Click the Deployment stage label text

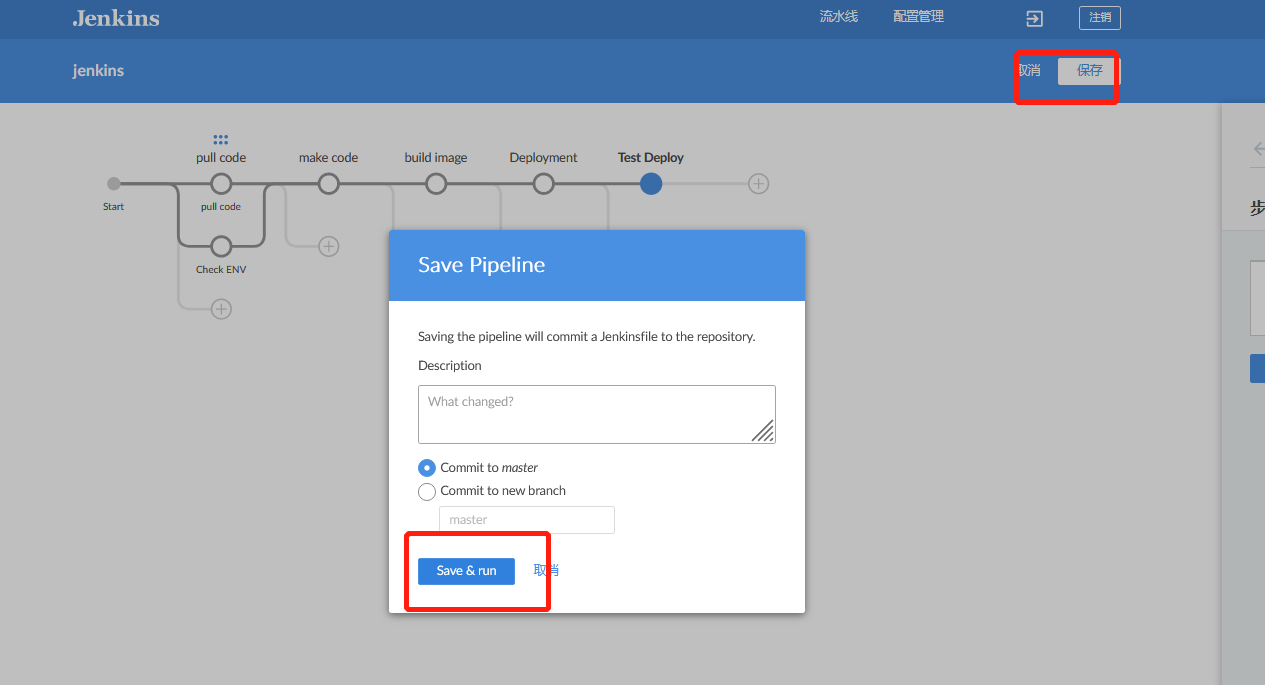tap(543, 158)
